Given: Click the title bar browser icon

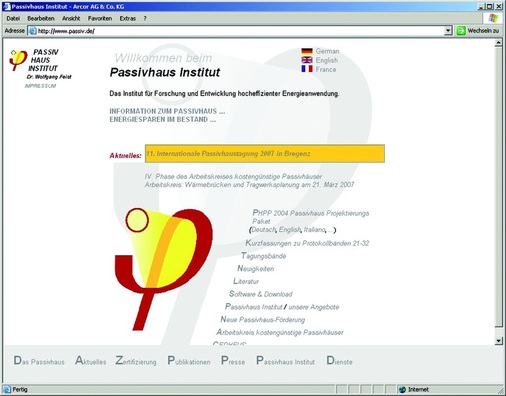Looking at the screenshot, I should [7, 7].
